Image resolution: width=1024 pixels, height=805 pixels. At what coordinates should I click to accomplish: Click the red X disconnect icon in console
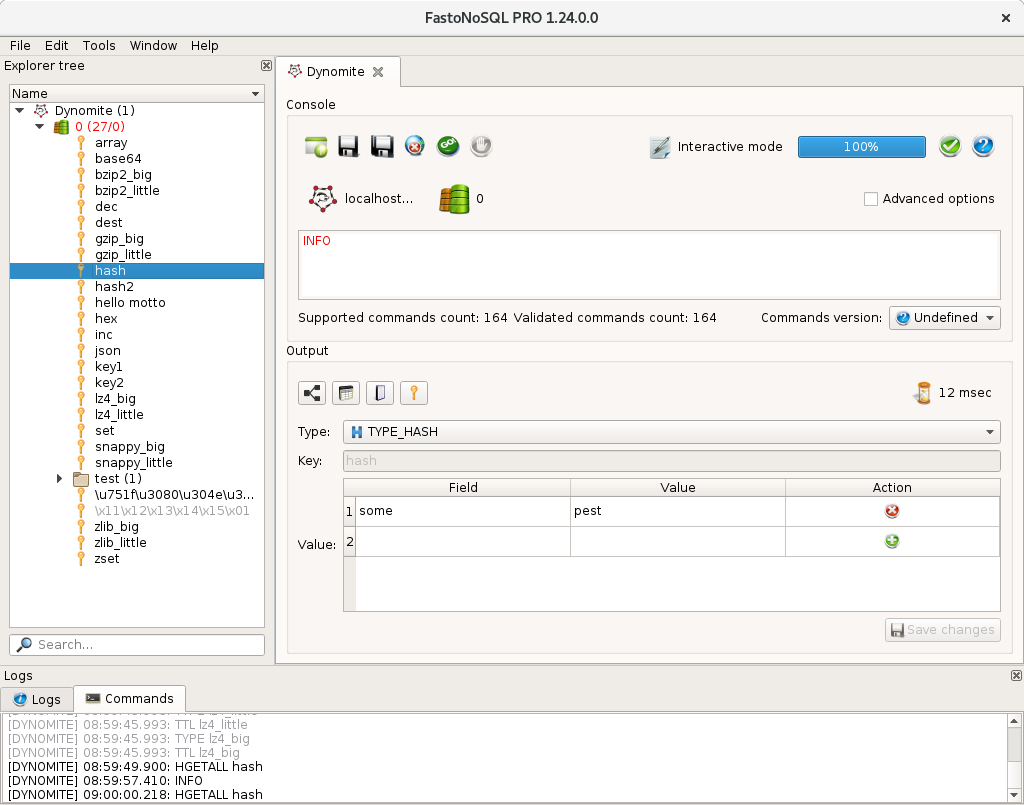click(x=415, y=146)
